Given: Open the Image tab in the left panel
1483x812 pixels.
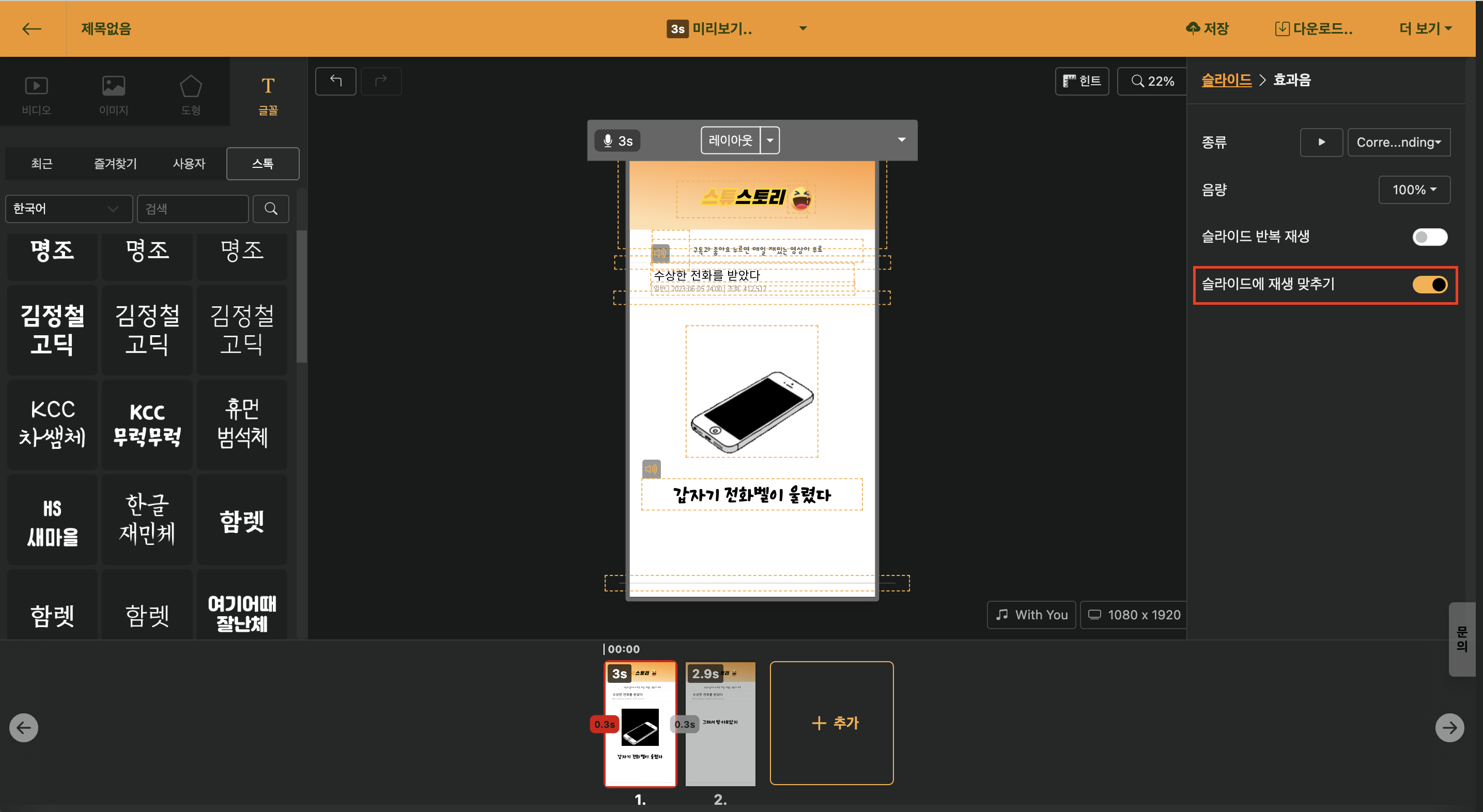Looking at the screenshot, I should click(113, 94).
